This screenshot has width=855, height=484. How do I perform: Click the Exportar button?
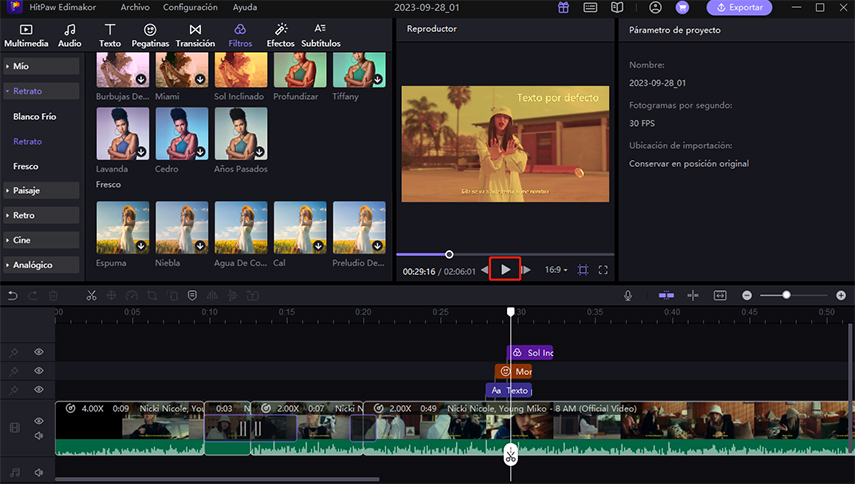coord(739,8)
